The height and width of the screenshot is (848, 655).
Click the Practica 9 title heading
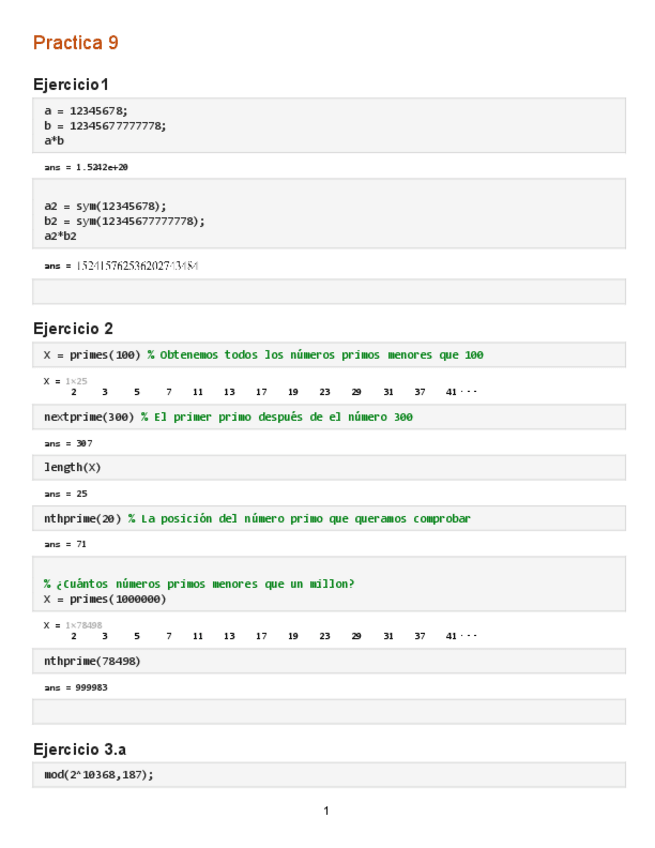75,43
